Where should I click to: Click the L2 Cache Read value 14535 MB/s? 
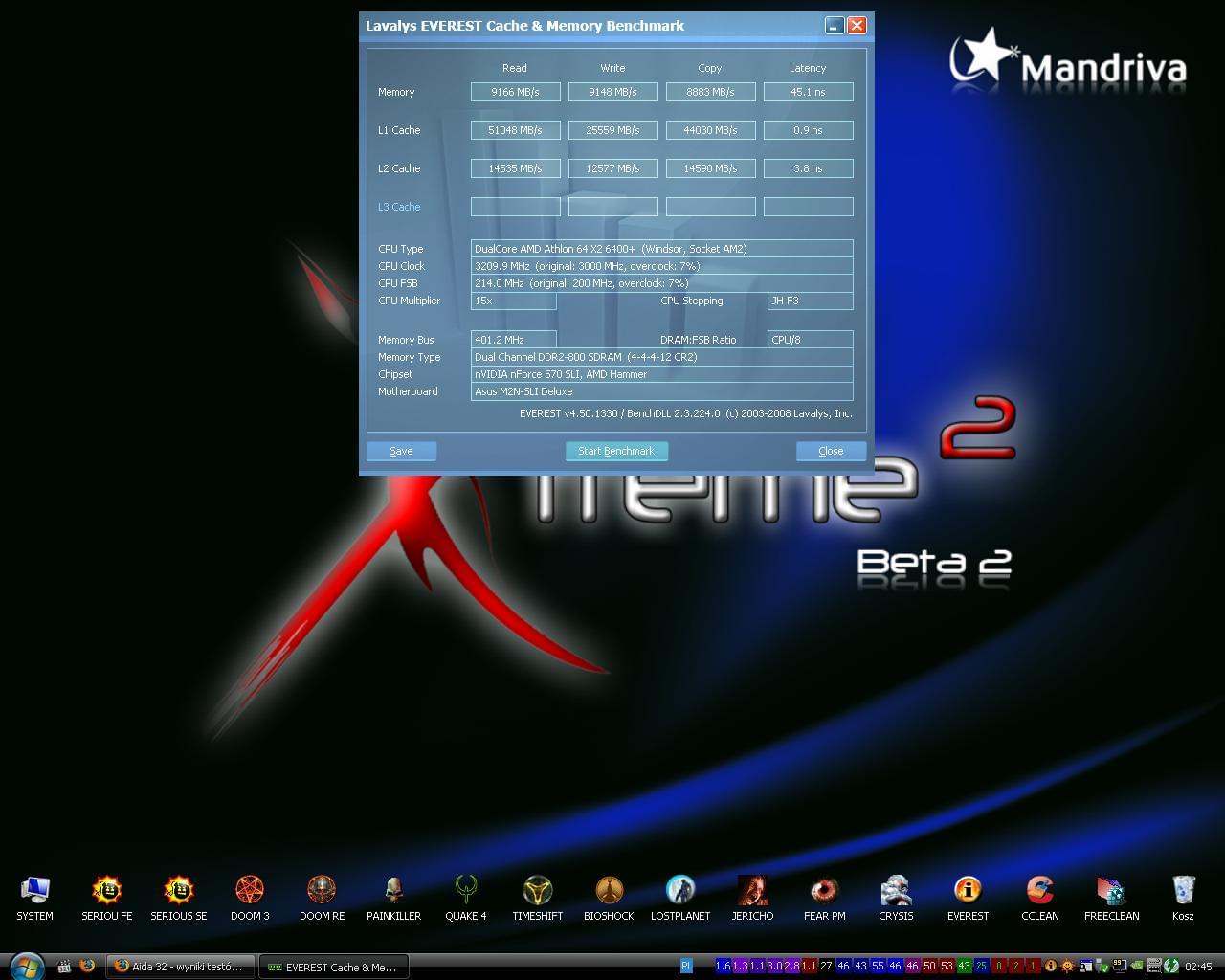(x=515, y=168)
